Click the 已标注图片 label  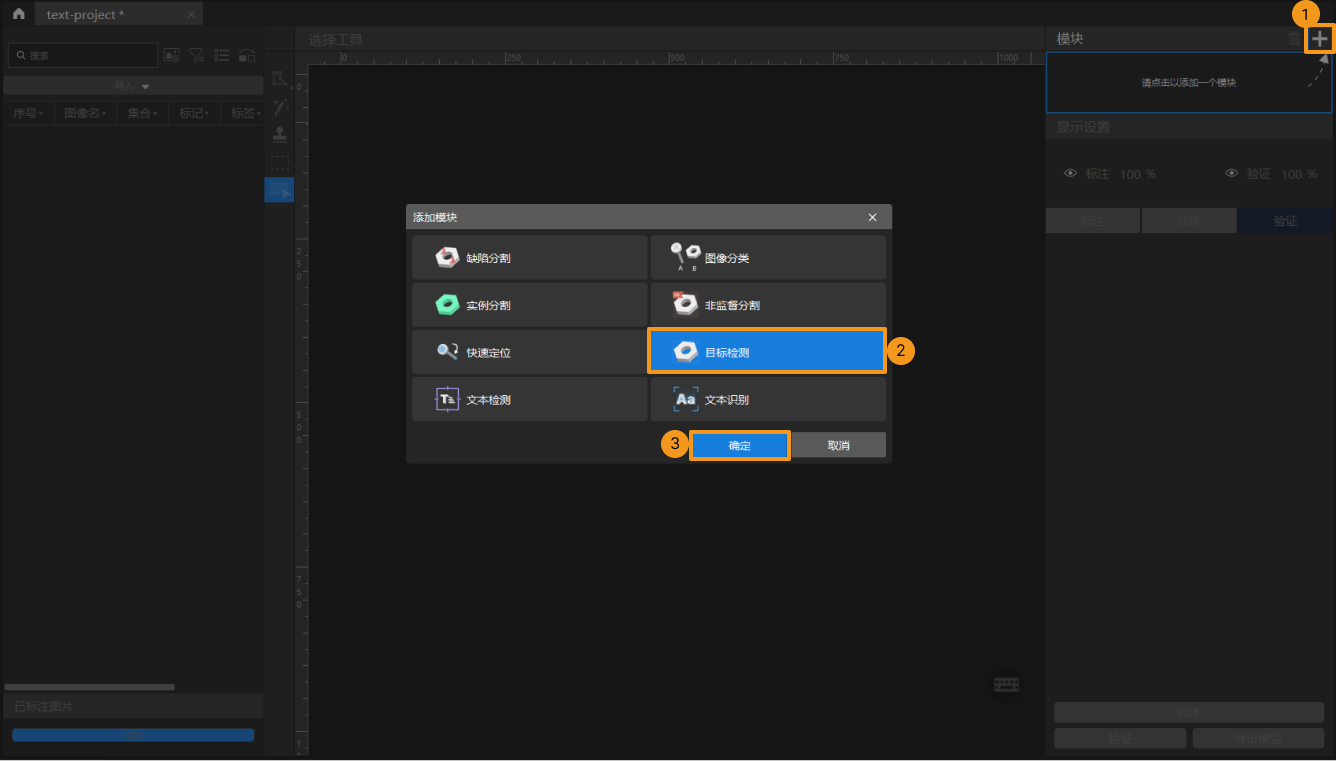[x=43, y=706]
